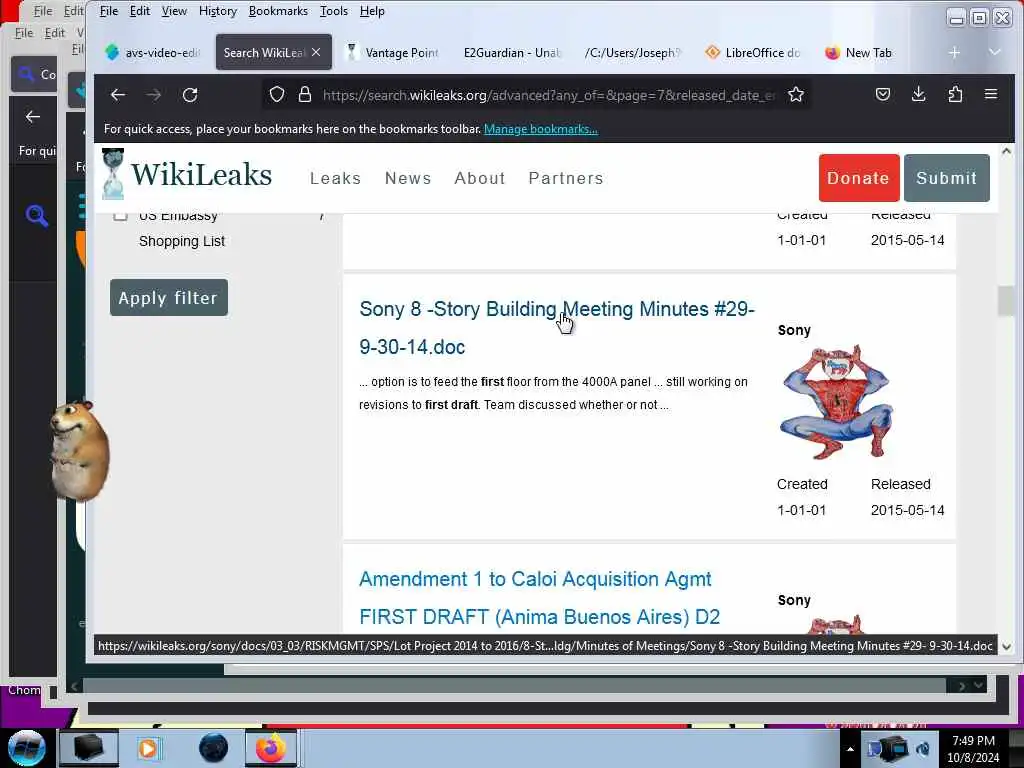The height and width of the screenshot is (768, 1024).
Task: Click the padlock site info icon
Action: point(304,95)
